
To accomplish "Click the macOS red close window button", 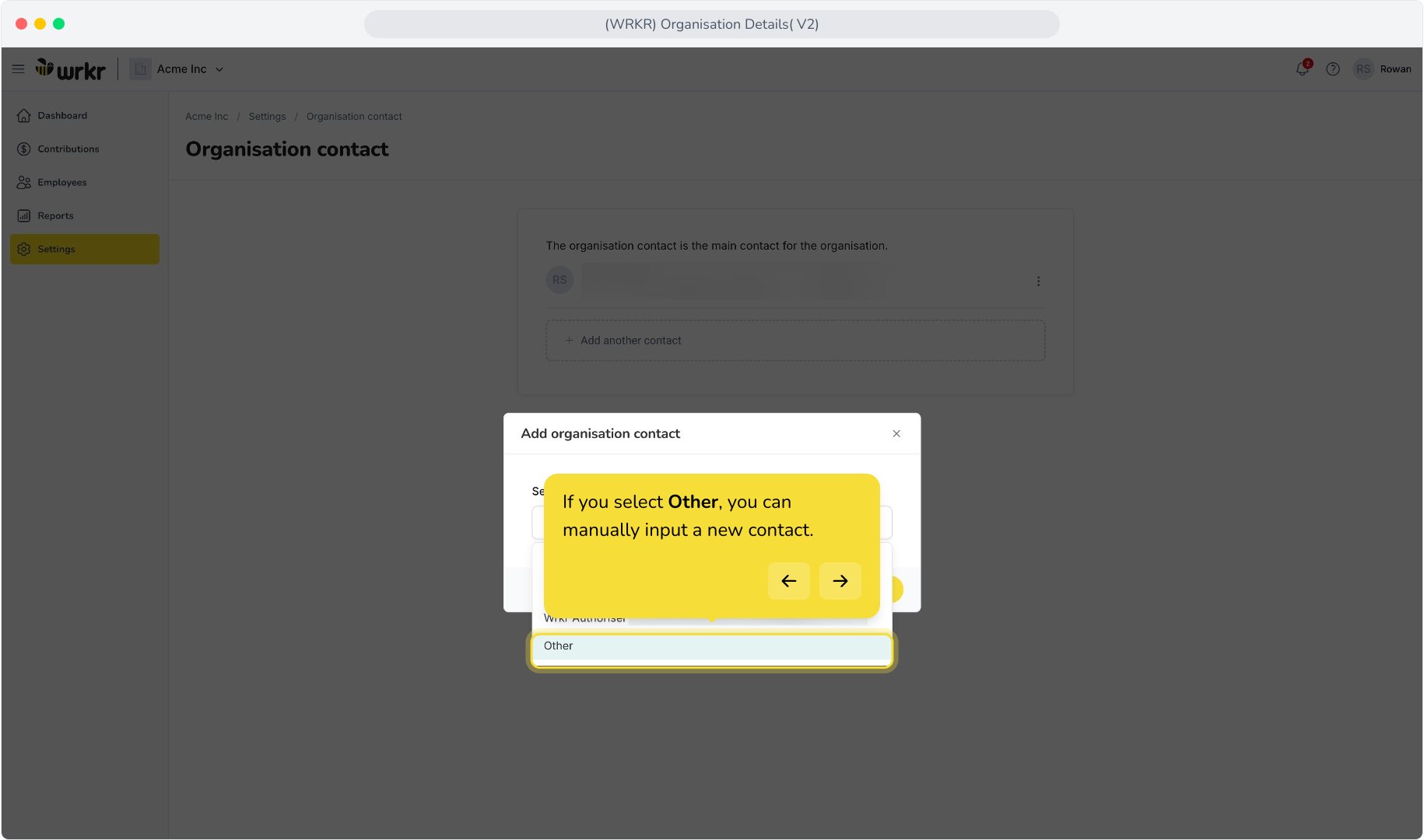I will click(21, 24).
